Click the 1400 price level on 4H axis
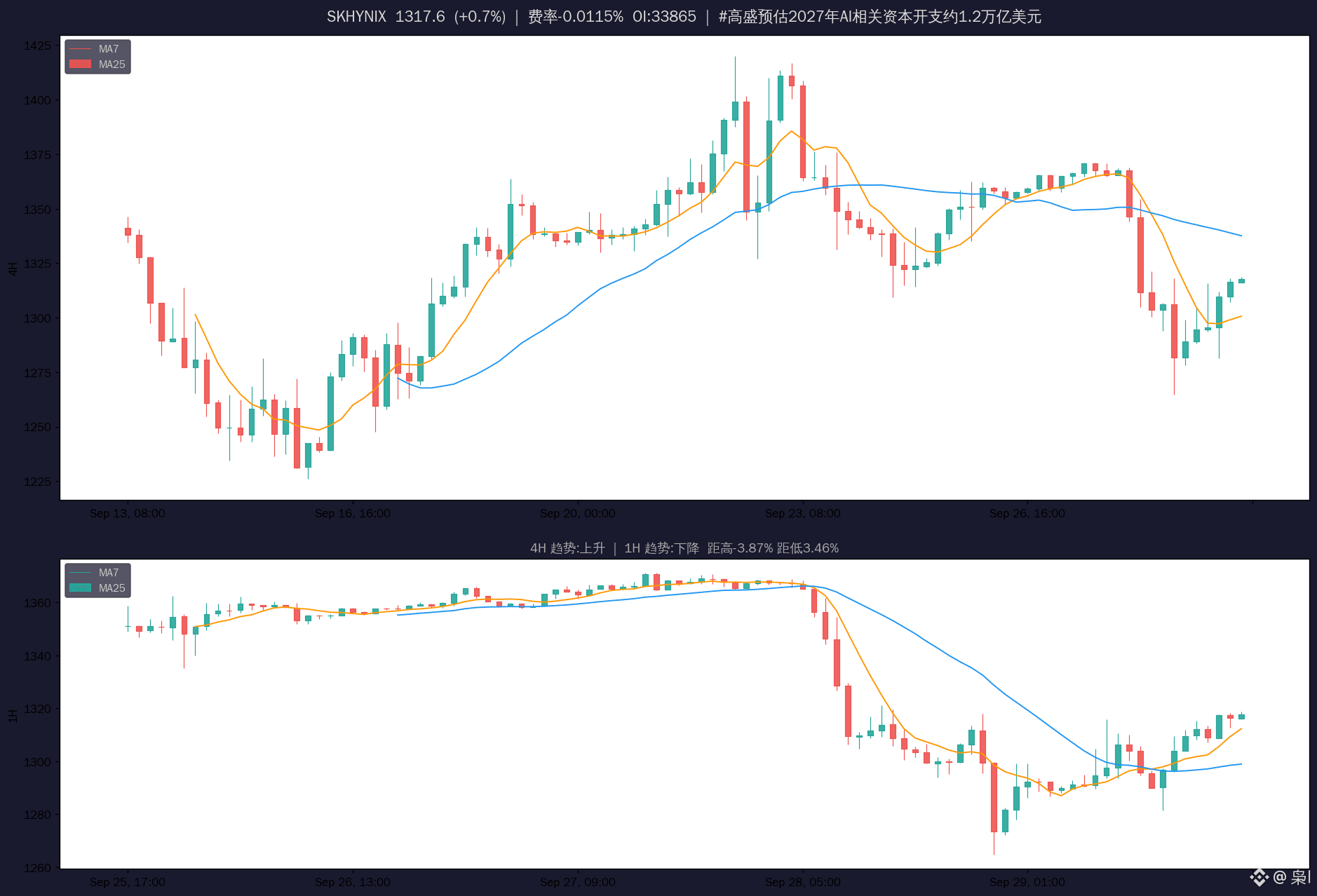Viewport: 1317px width, 896px height. coord(37,100)
